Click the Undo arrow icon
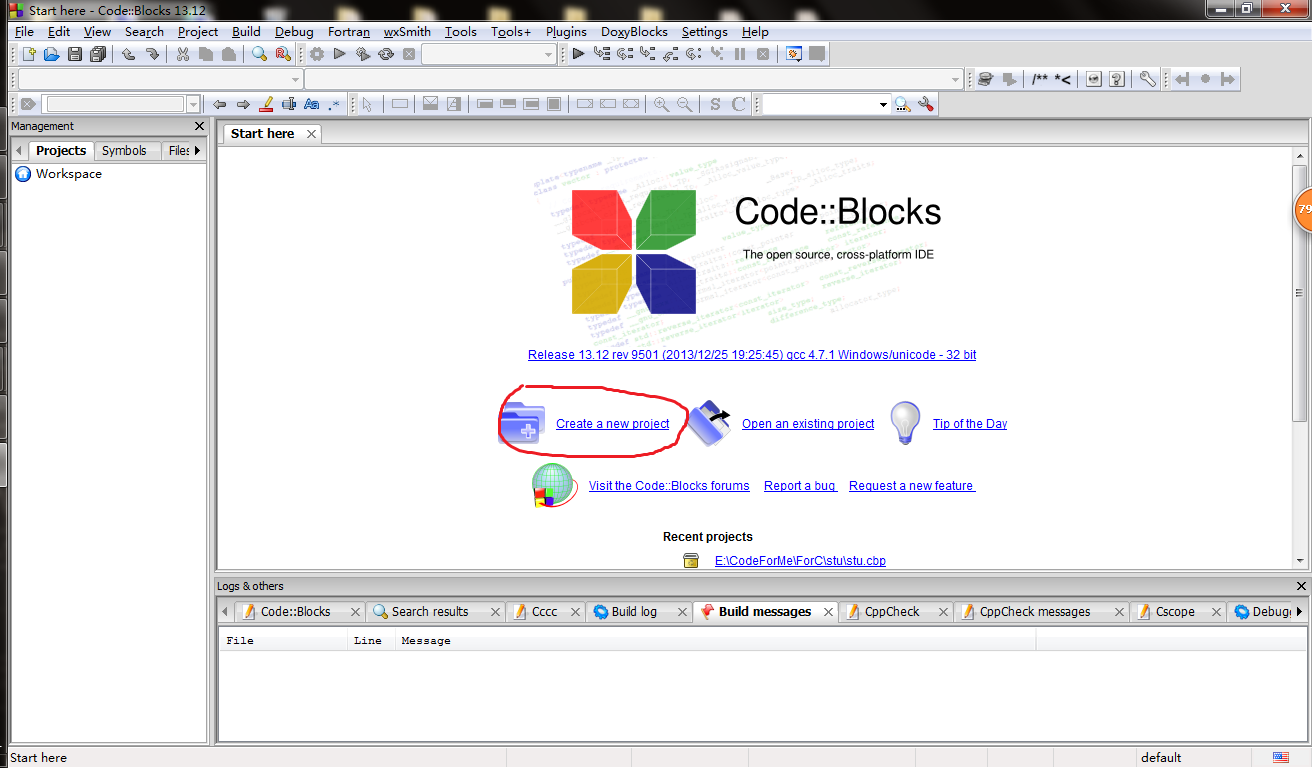 point(129,54)
